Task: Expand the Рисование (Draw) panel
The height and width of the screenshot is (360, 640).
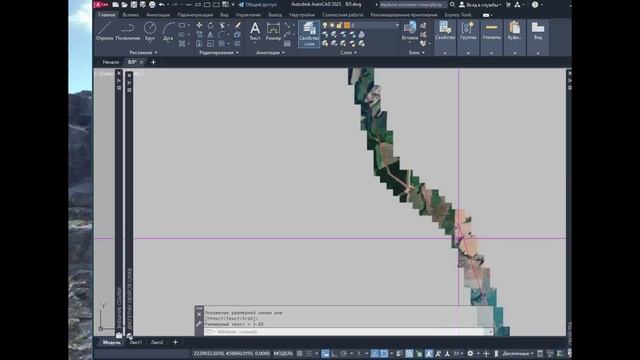Action: point(143,53)
